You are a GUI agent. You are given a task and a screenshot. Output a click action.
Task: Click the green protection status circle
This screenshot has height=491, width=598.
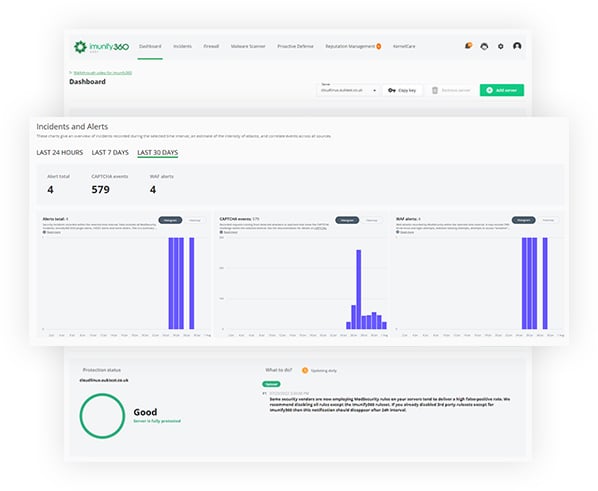point(102,416)
